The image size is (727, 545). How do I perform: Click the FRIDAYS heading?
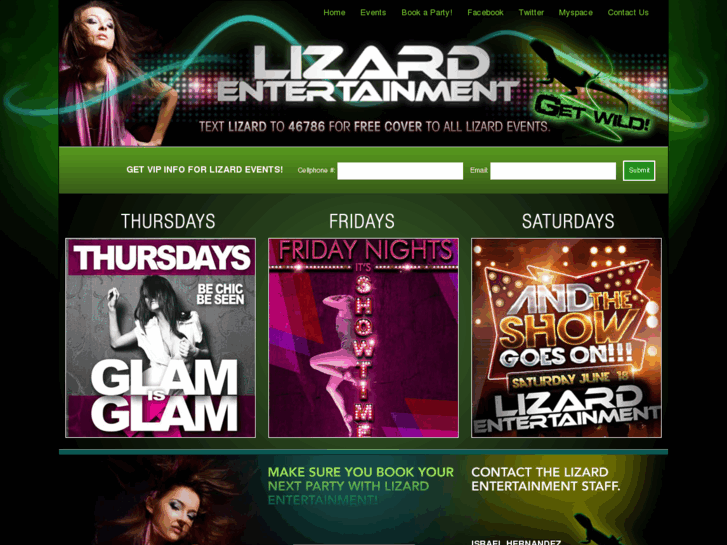pos(362,221)
